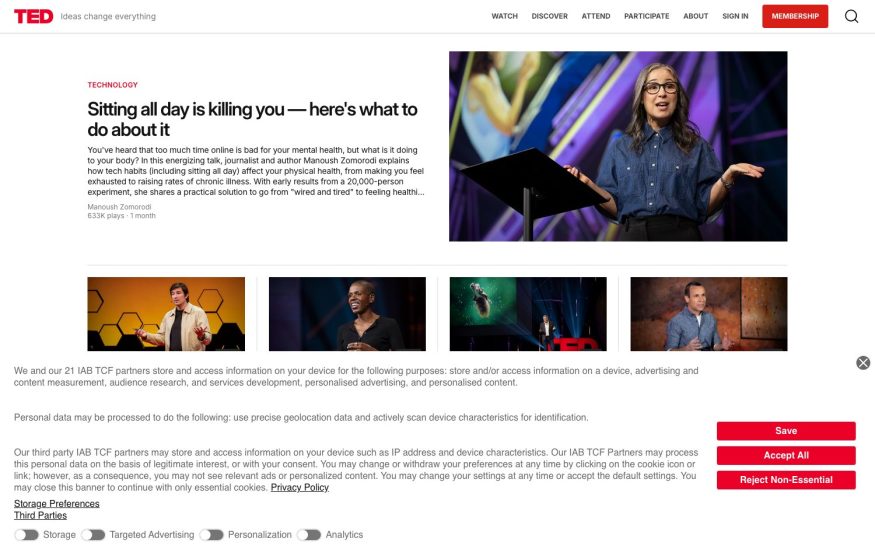Open the search magnifier icon
The height and width of the screenshot is (560, 875).
(x=851, y=16)
